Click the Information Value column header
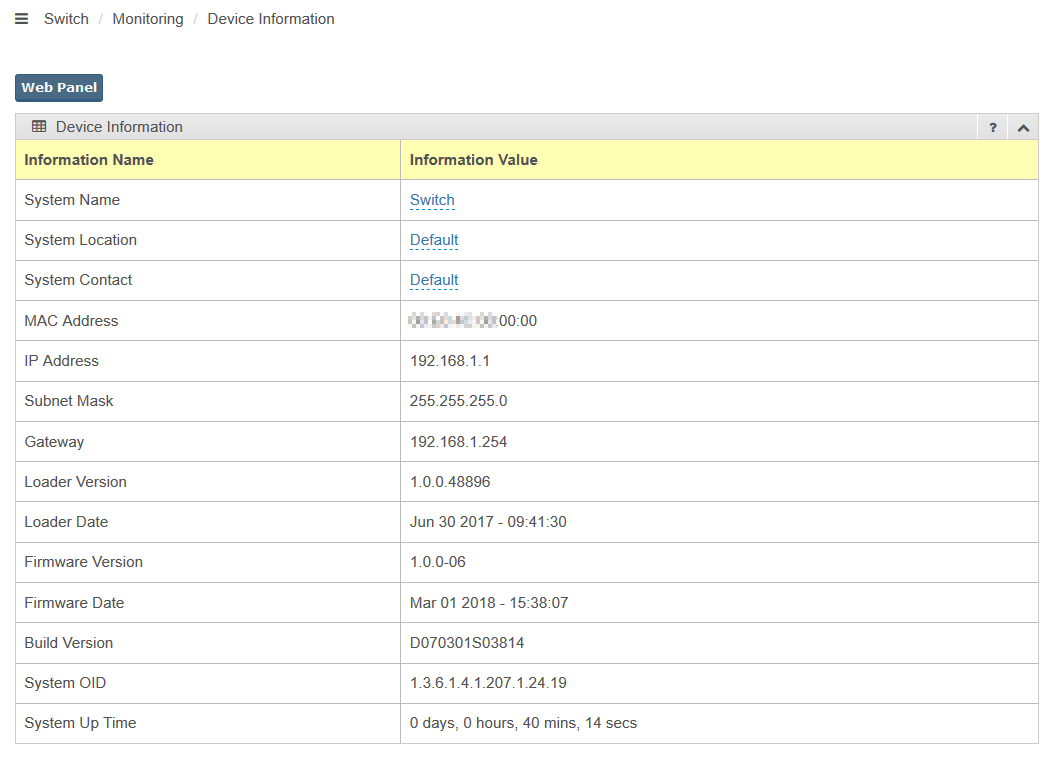The image size is (1055, 762). coord(473,160)
